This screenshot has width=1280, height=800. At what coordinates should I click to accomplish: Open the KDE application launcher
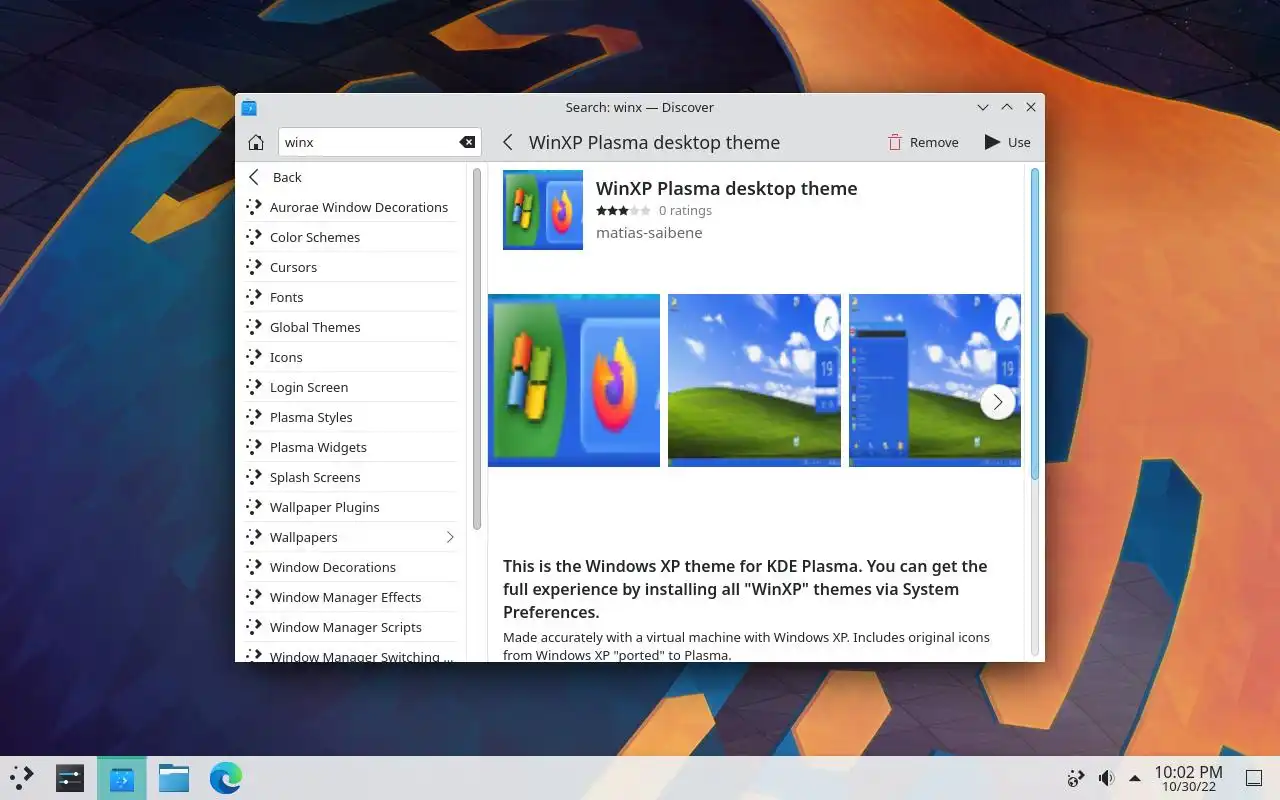point(22,778)
